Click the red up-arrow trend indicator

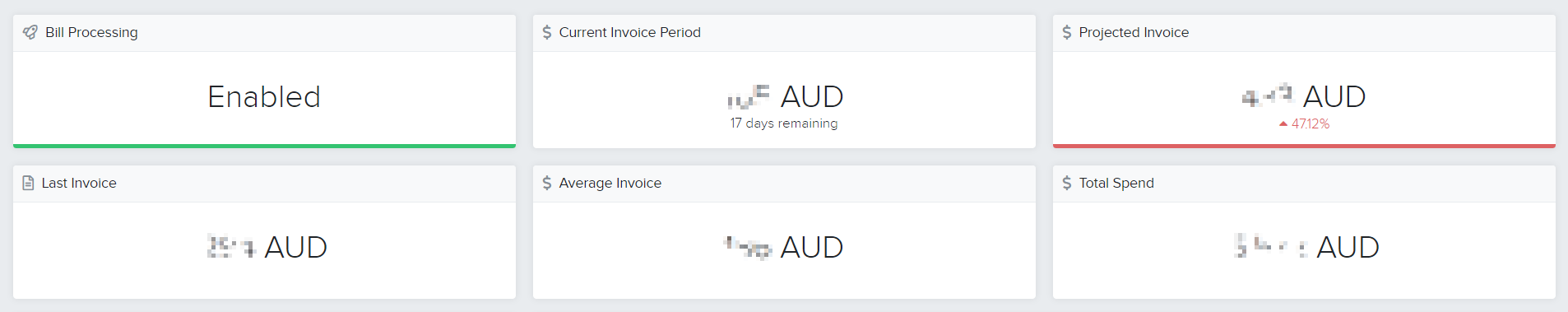1283,123
